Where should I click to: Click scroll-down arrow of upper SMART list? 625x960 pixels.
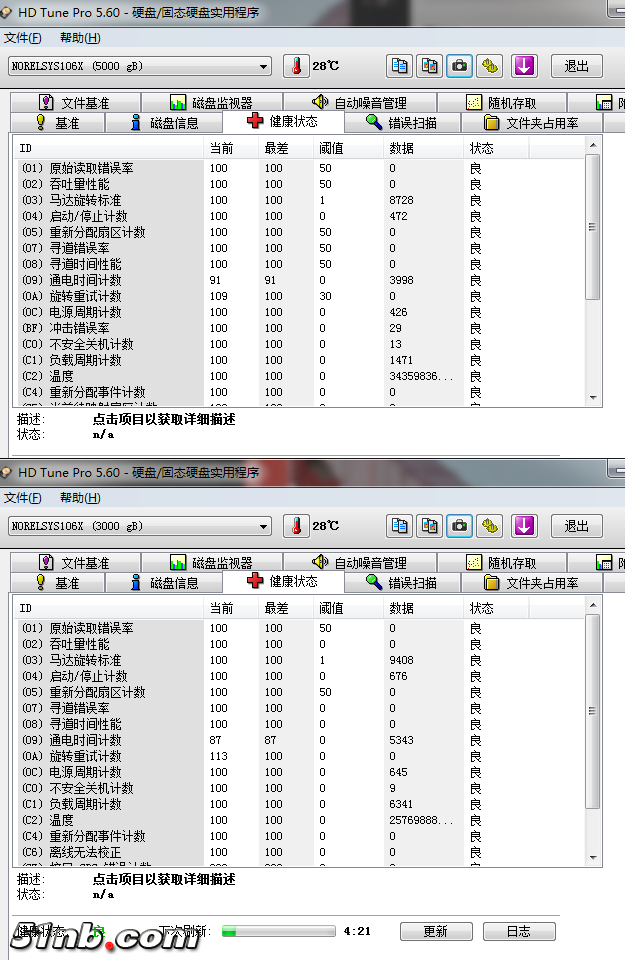[x=593, y=398]
